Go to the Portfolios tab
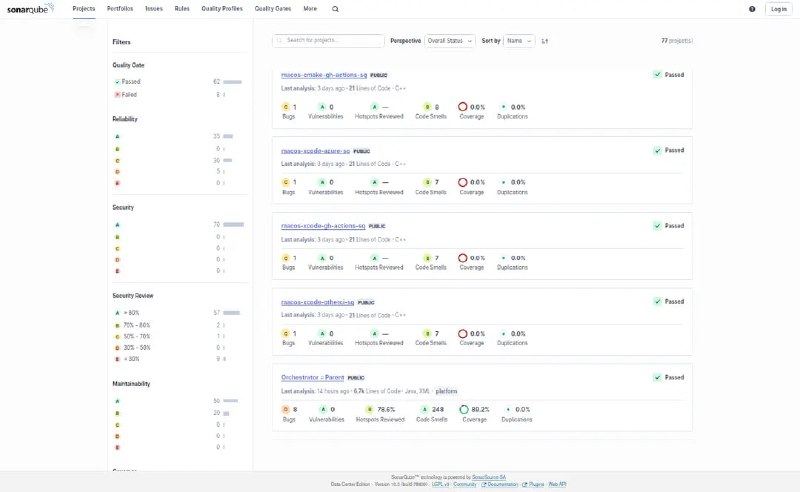This screenshot has height=492, width=800. click(x=120, y=9)
